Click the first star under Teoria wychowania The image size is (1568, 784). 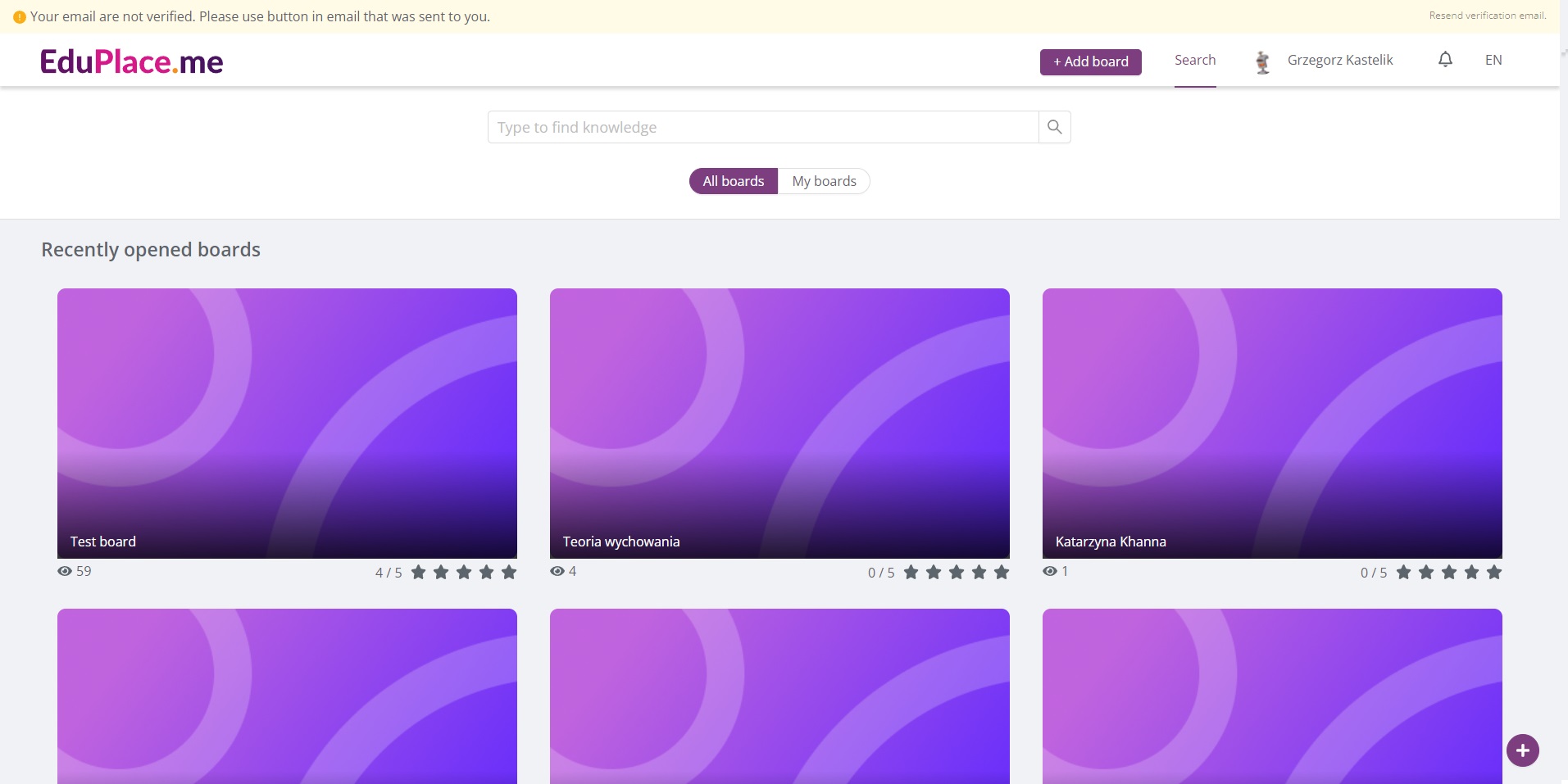[911, 572]
